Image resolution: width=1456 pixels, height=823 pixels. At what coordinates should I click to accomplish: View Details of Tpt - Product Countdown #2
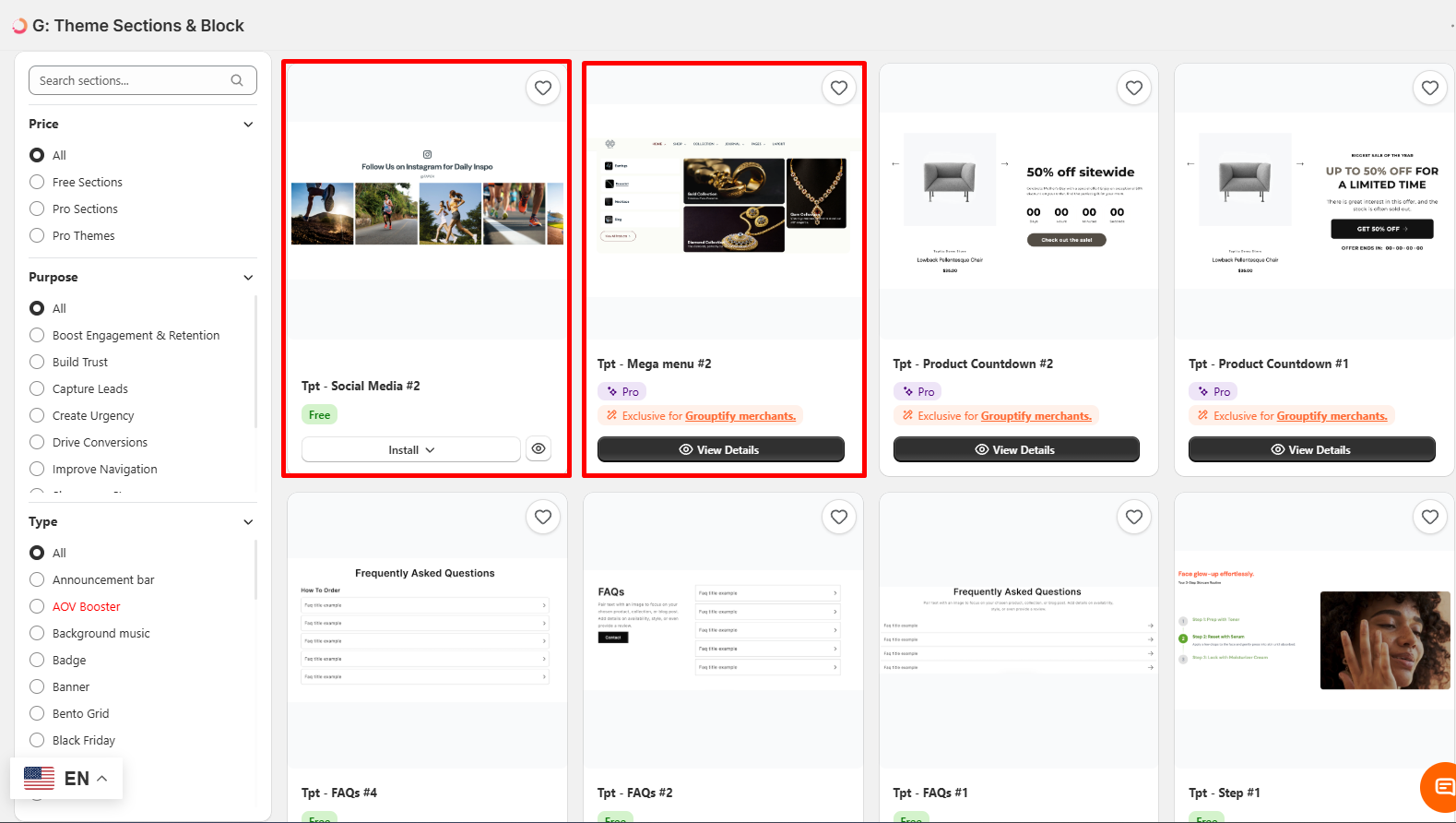(x=1016, y=449)
